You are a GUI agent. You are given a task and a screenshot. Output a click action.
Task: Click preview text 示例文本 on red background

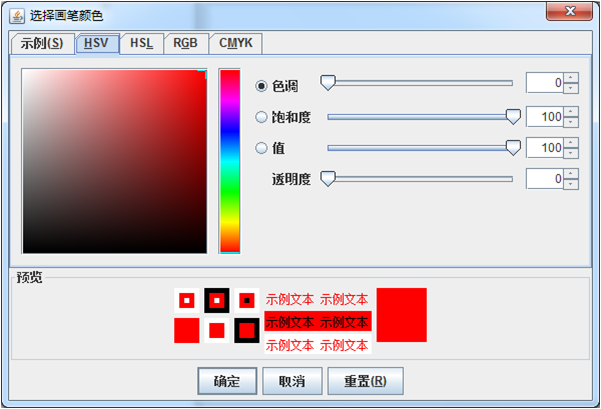point(318,322)
